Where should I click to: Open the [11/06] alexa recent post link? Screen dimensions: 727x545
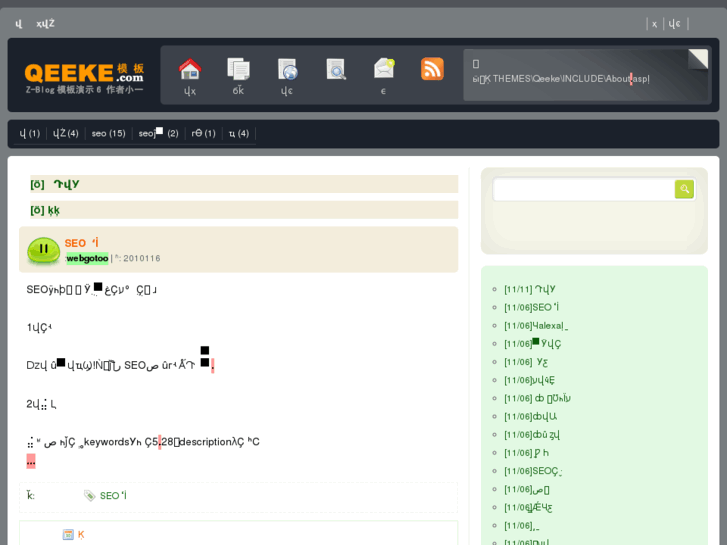coord(535,326)
